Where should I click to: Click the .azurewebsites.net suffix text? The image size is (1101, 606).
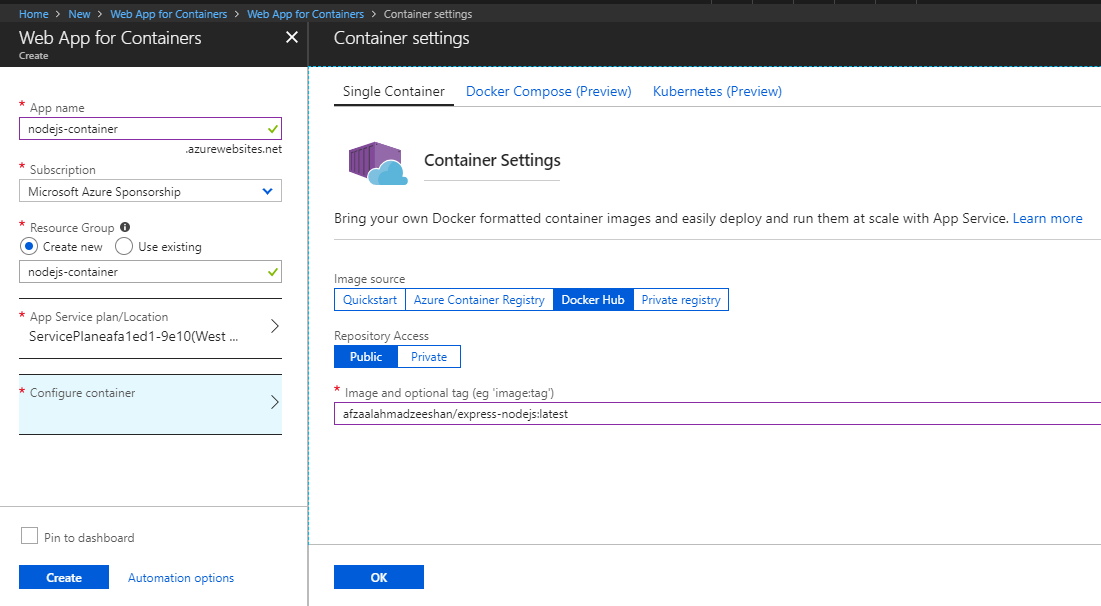point(234,149)
